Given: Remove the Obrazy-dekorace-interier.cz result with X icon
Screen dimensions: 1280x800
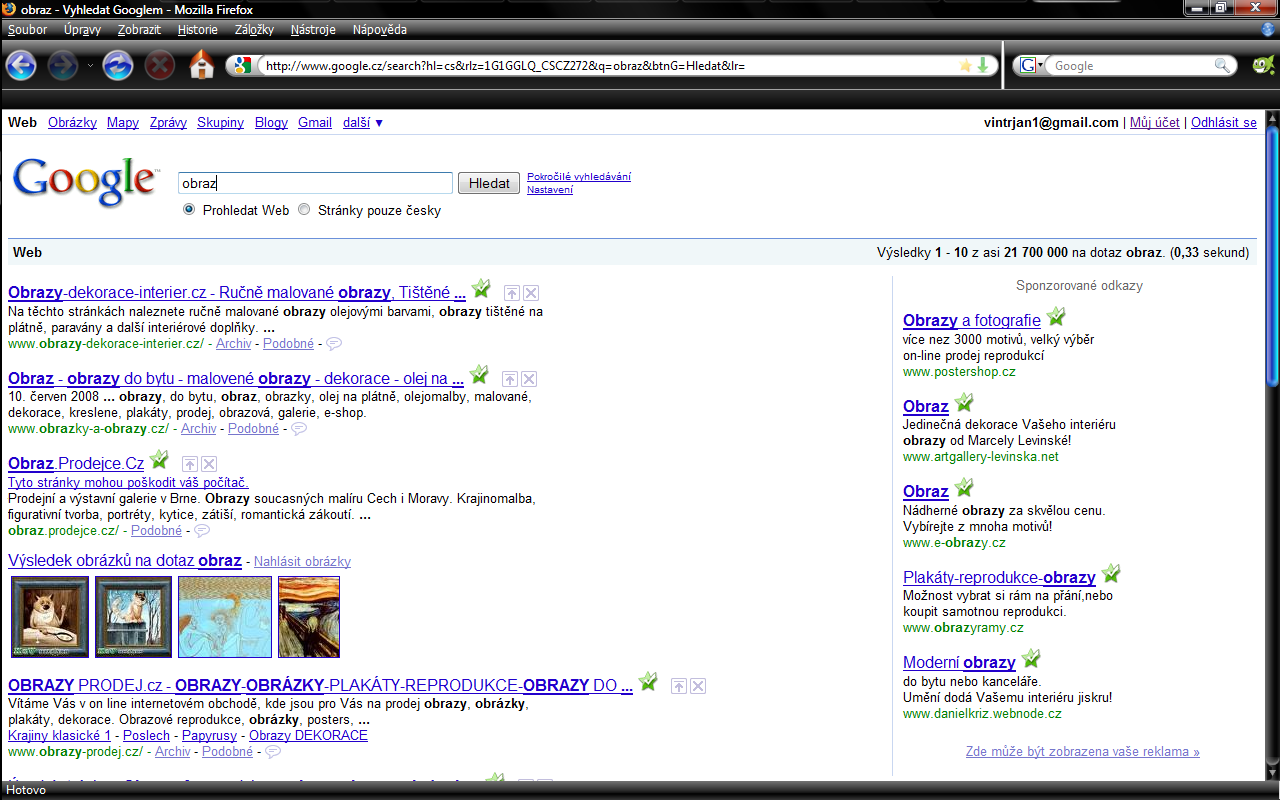Looking at the screenshot, I should coord(531,293).
